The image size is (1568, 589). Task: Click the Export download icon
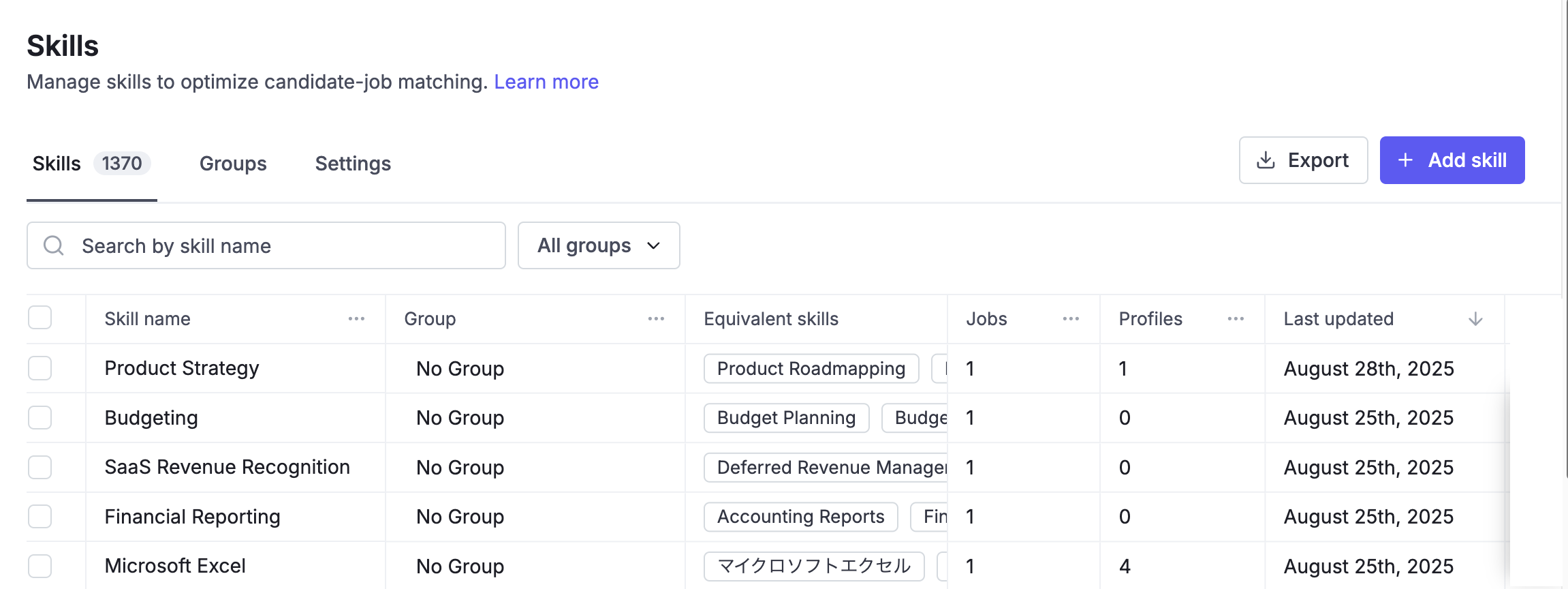pos(1266,160)
